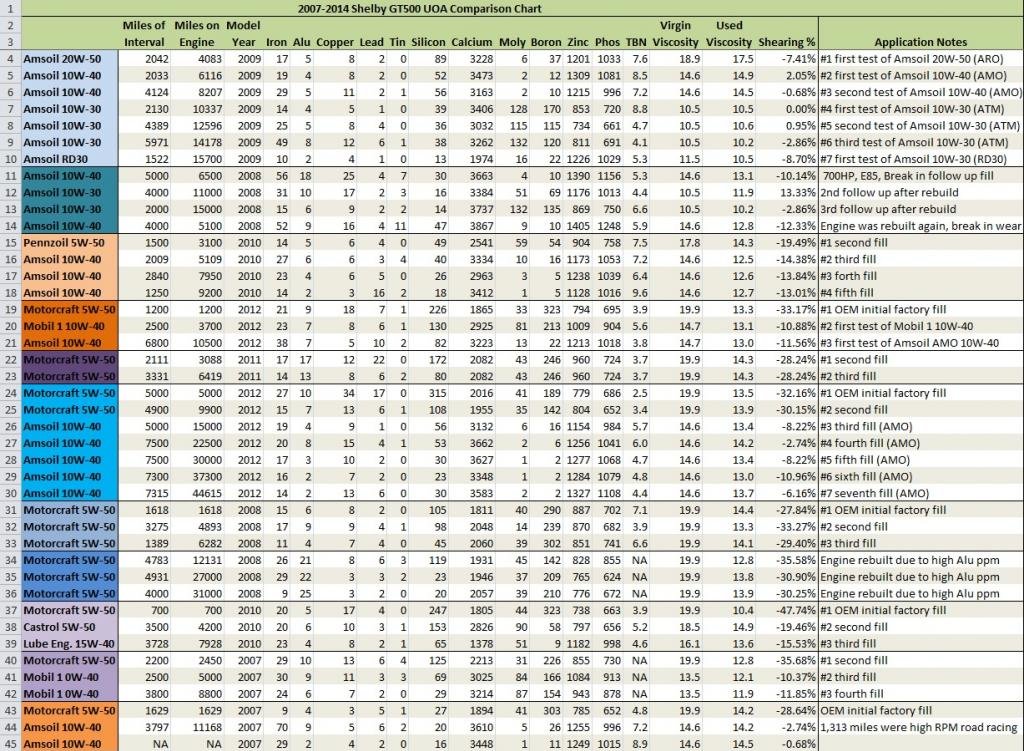Click the 'Tin' header cell

click(397, 42)
